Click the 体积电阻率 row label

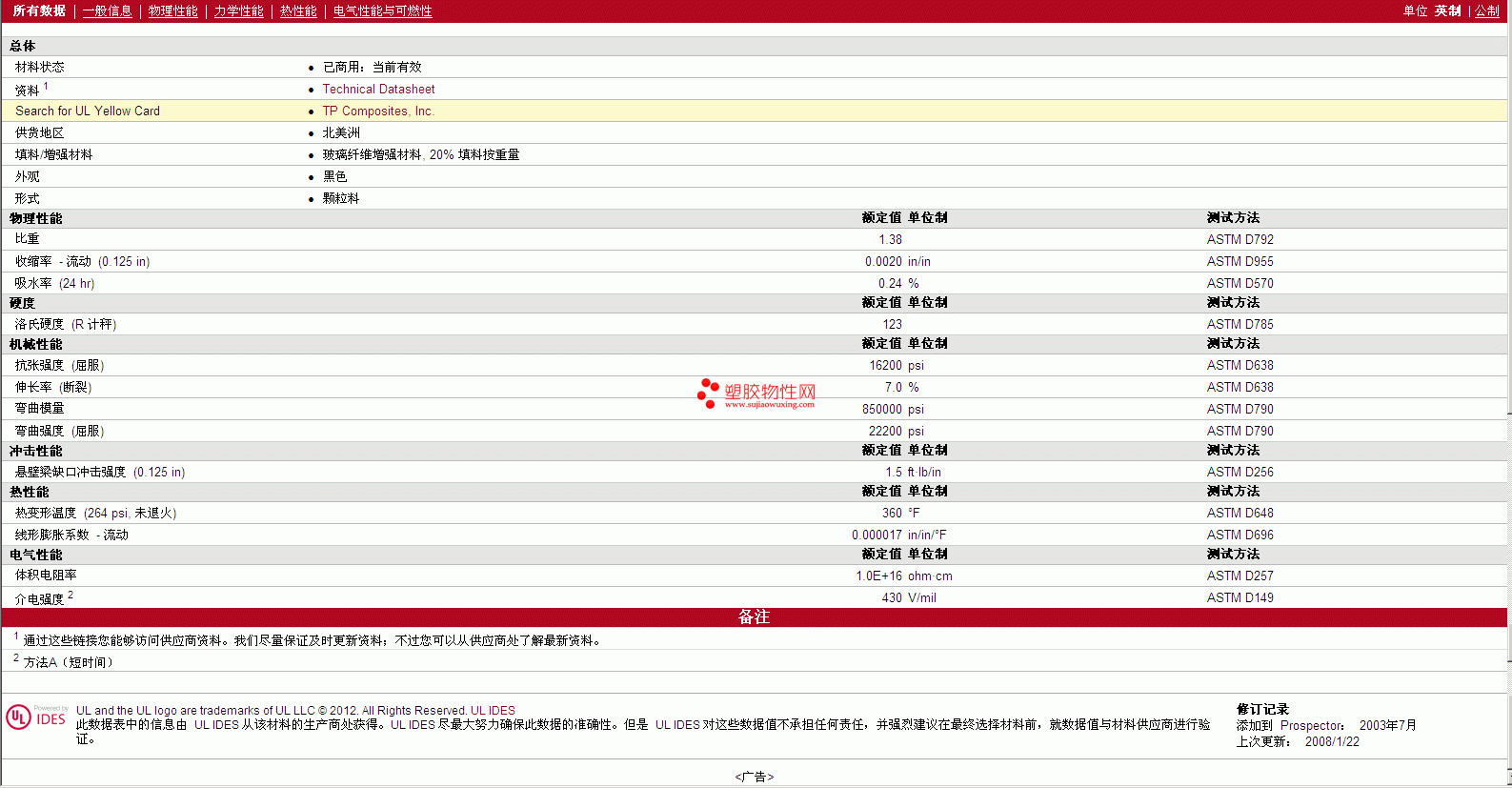pos(46,576)
